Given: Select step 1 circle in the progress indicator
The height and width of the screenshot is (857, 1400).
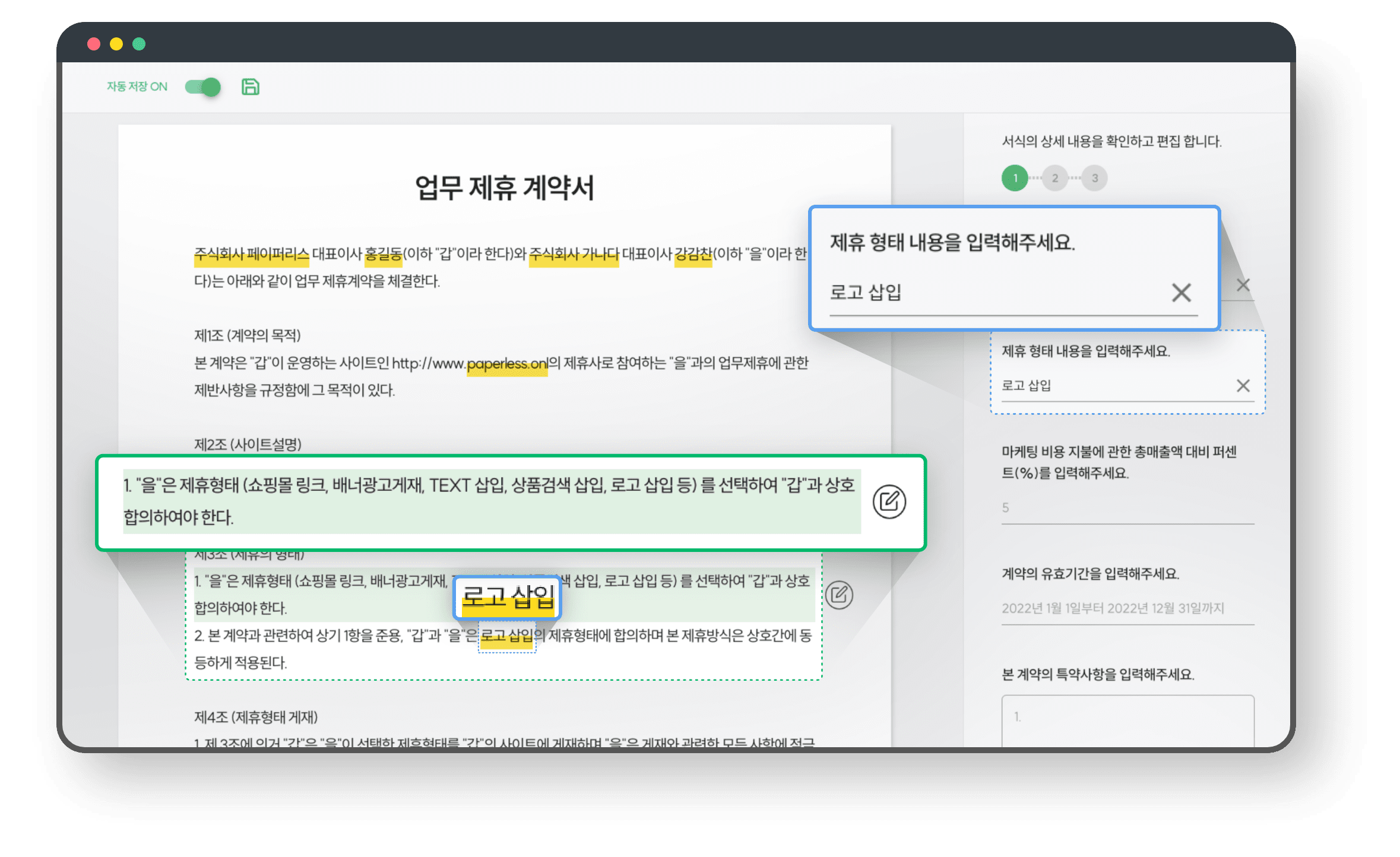Looking at the screenshot, I should (x=1015, y=177).
